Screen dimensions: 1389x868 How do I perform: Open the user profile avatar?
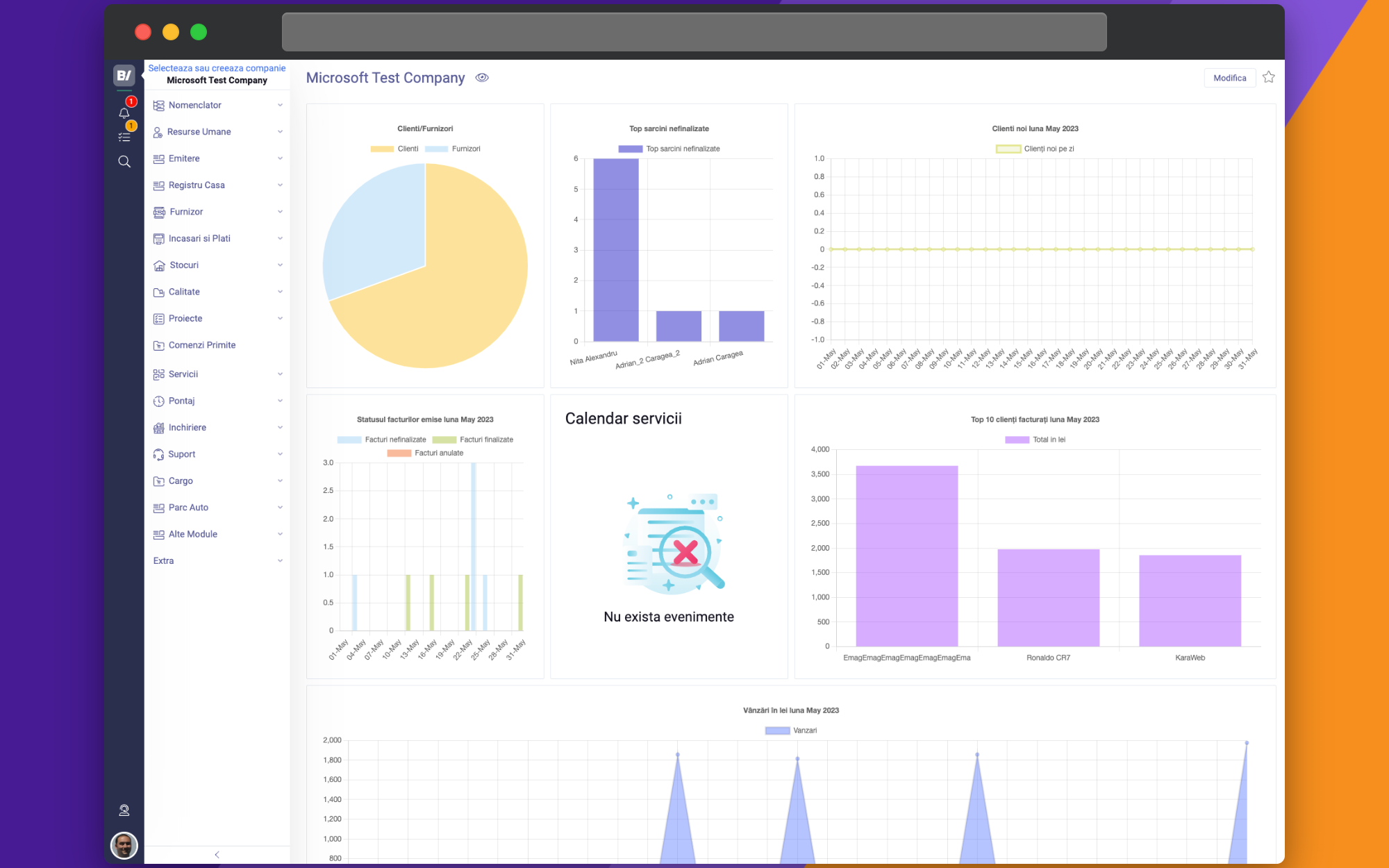124,845
